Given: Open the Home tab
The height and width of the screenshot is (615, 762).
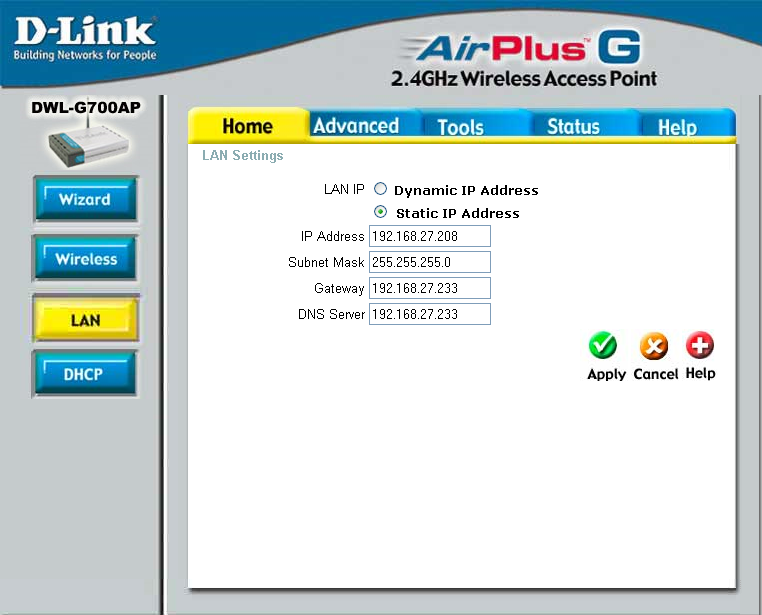Looking at the screenshot, I should tap(248, 126).
